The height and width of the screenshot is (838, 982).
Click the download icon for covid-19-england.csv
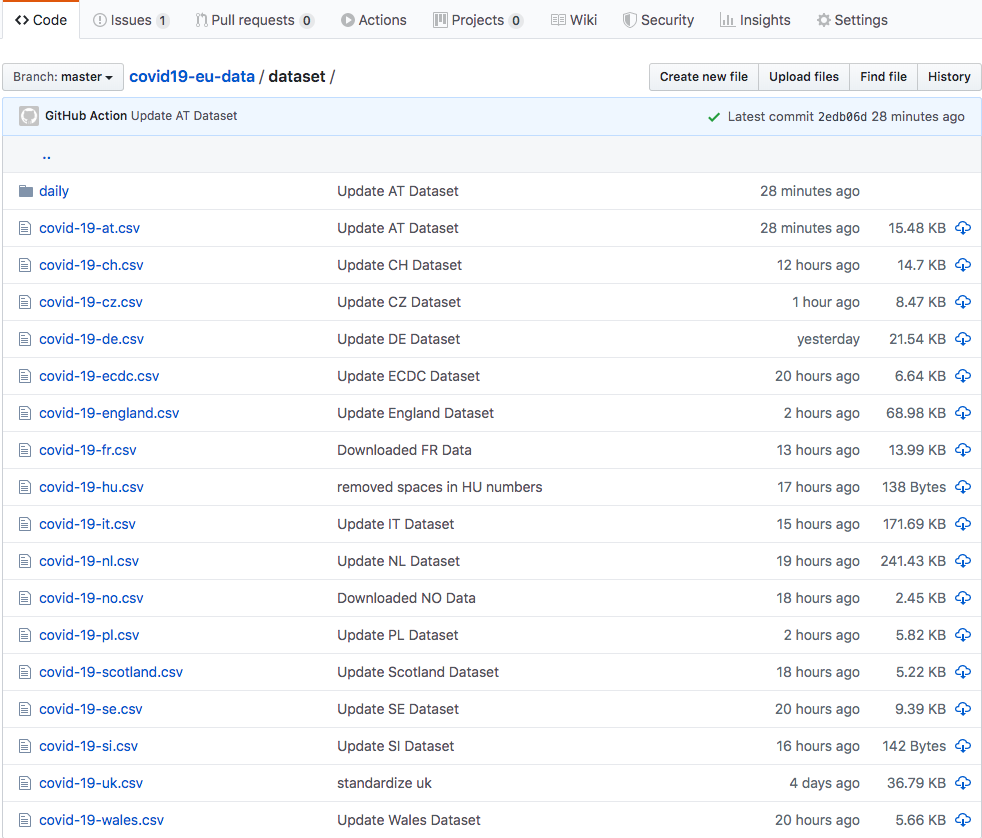963,413
